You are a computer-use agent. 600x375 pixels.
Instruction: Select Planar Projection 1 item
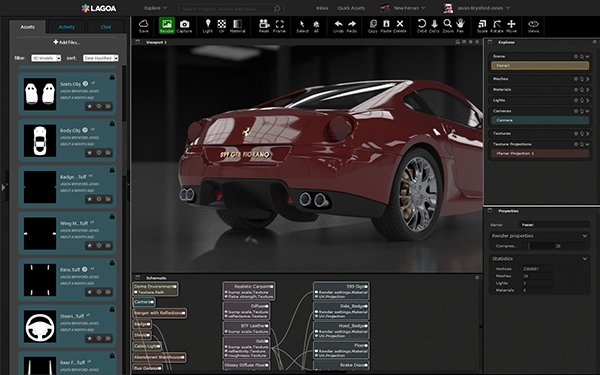click(x=540, y=153)
